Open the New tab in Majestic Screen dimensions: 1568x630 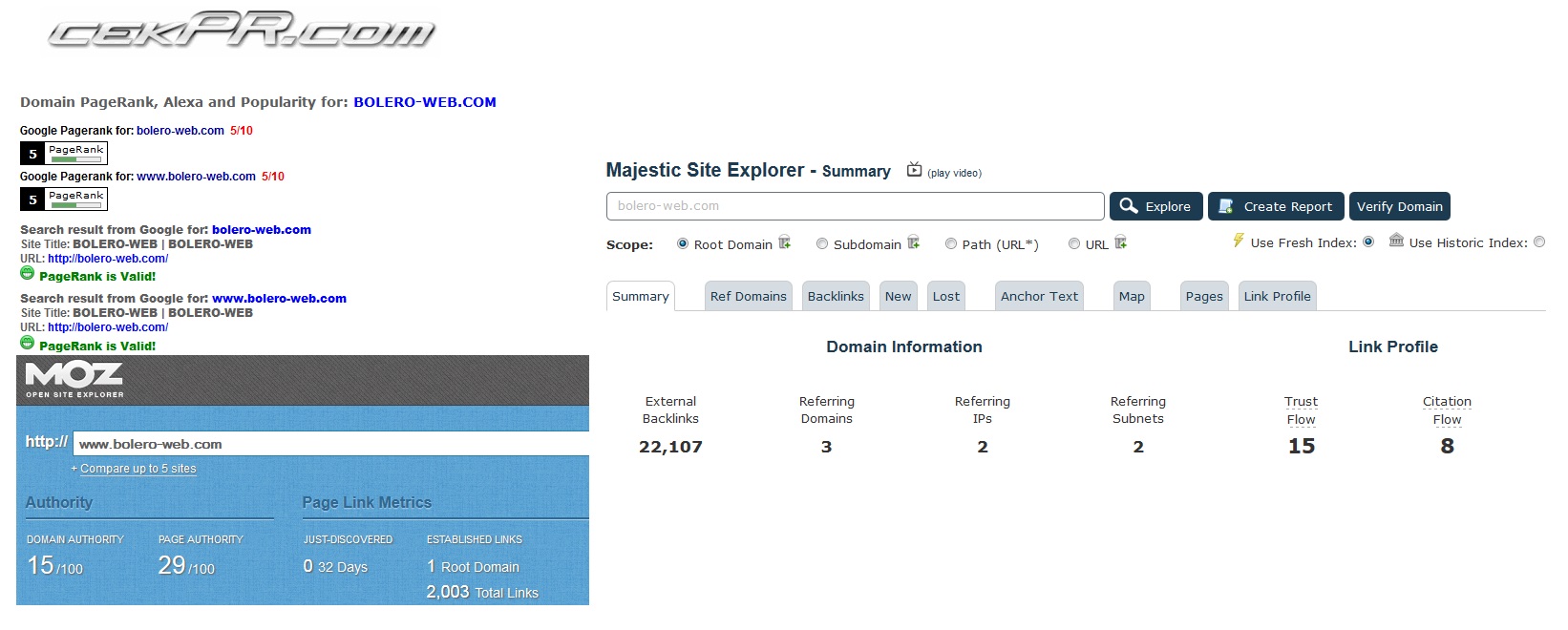pyautogui.click(x=898, y=296)
